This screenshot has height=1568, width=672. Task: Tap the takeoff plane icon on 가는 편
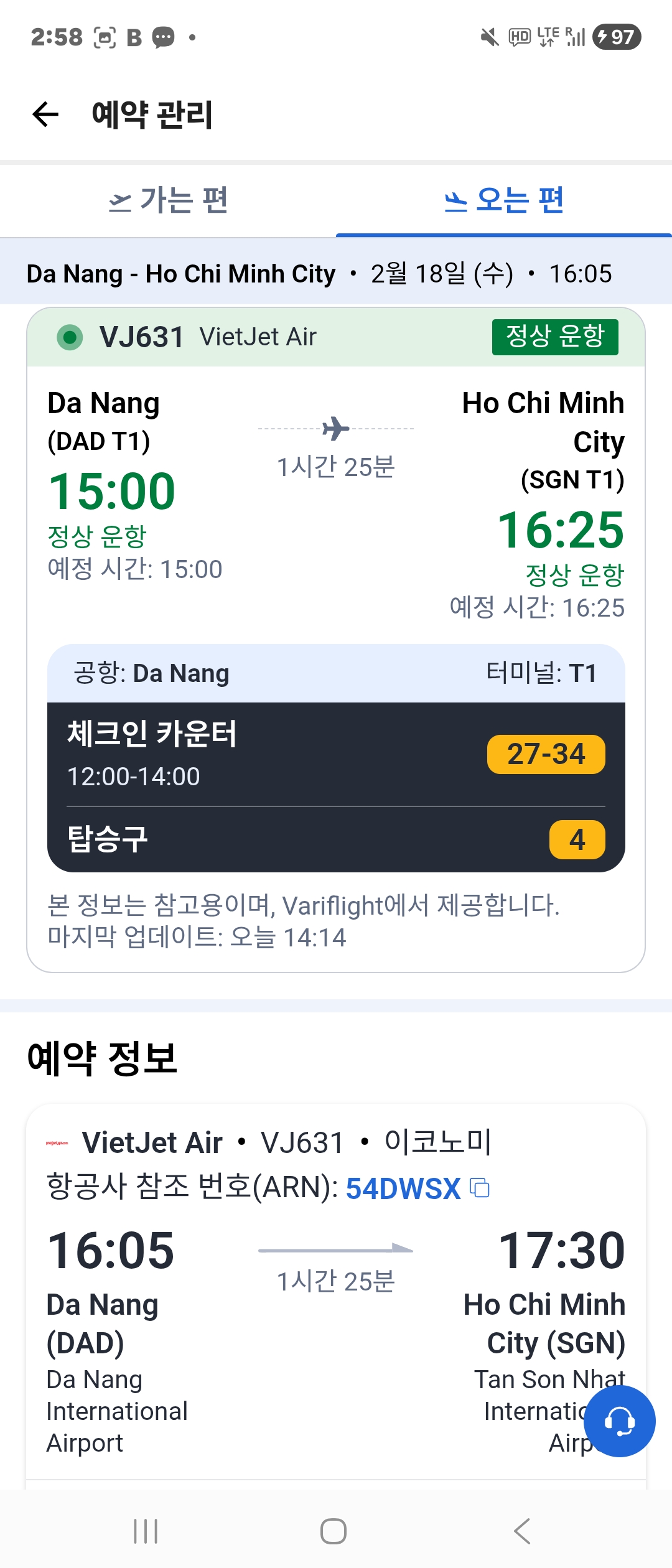[x=120, y=202]
